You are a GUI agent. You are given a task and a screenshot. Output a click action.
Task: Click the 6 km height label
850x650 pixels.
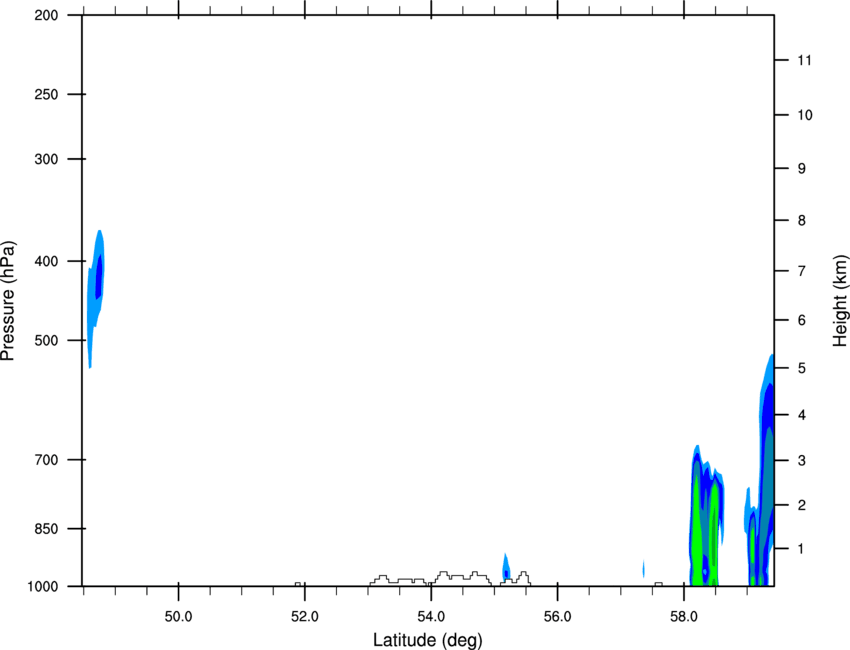[802, 320]
